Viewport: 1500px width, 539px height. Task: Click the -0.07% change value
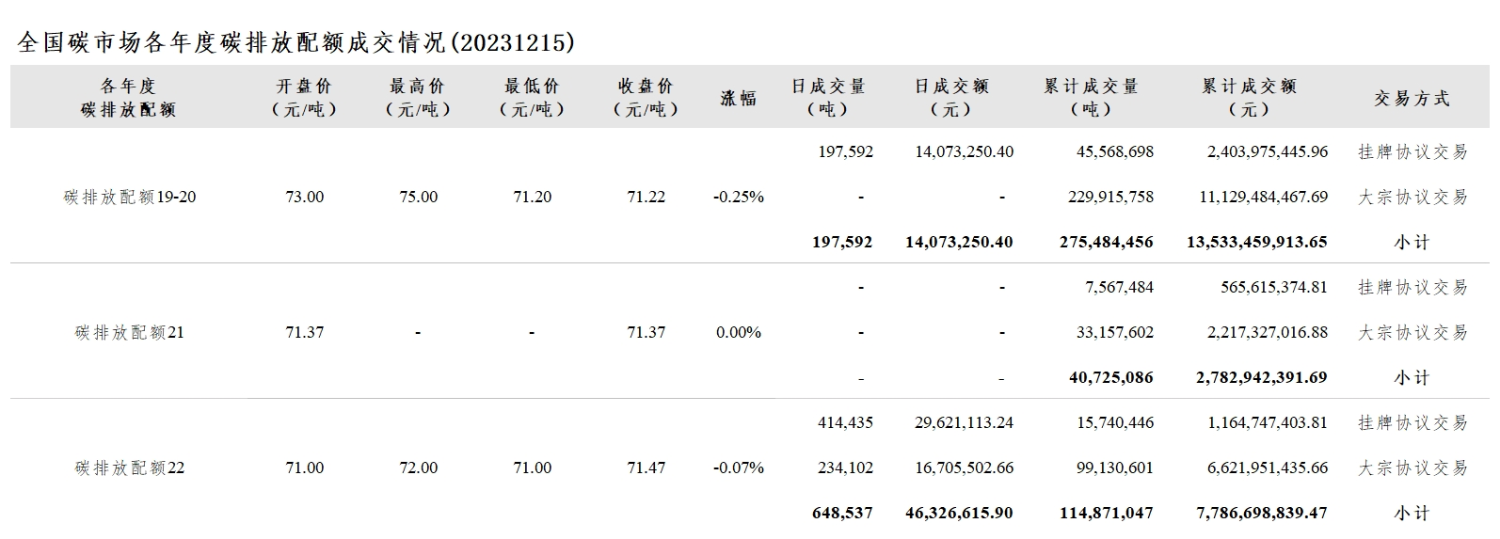tap(738, 467)
